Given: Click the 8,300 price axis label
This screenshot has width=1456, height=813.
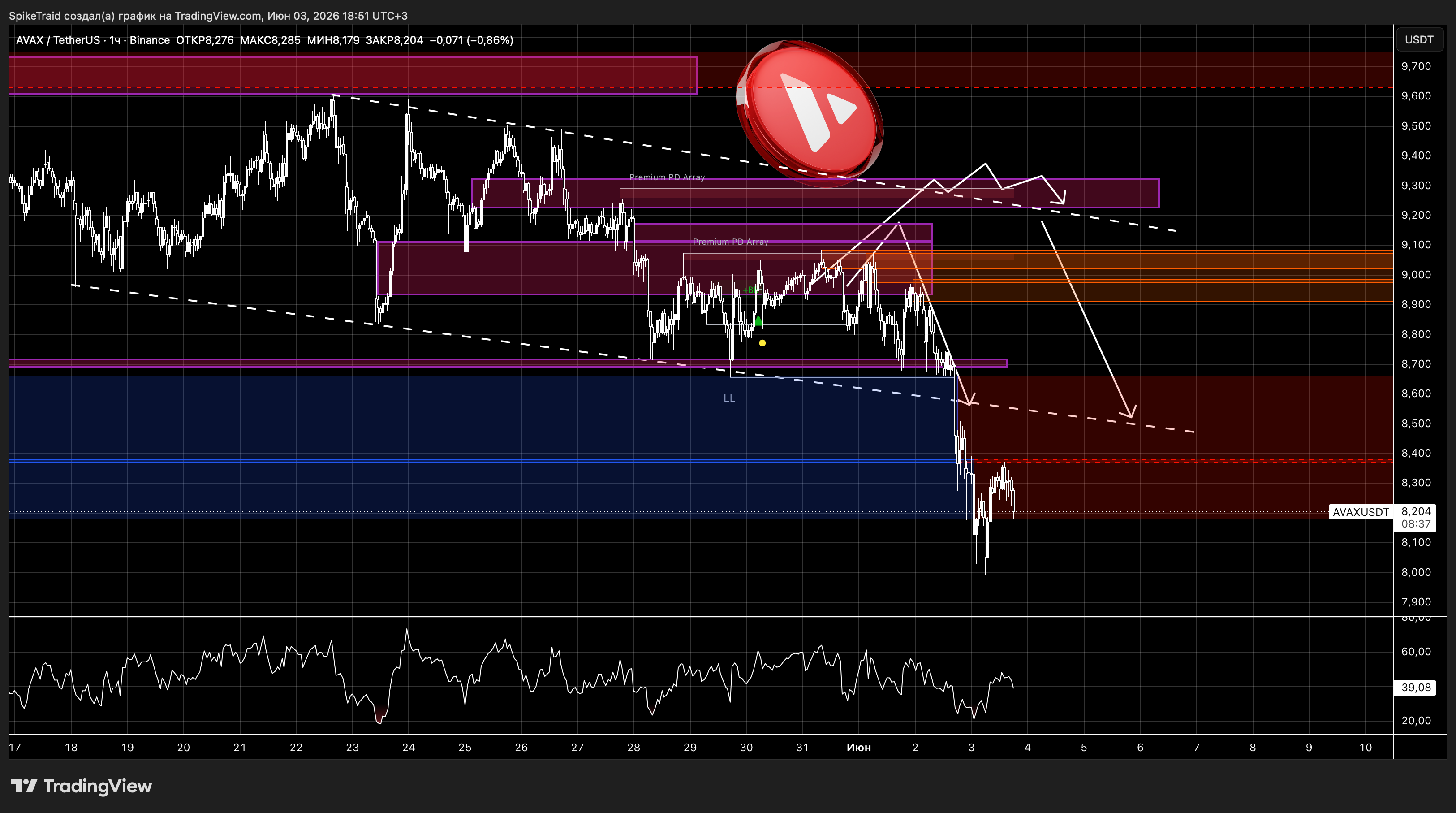Looking at the screenshot, I should tap(1416, 483).
